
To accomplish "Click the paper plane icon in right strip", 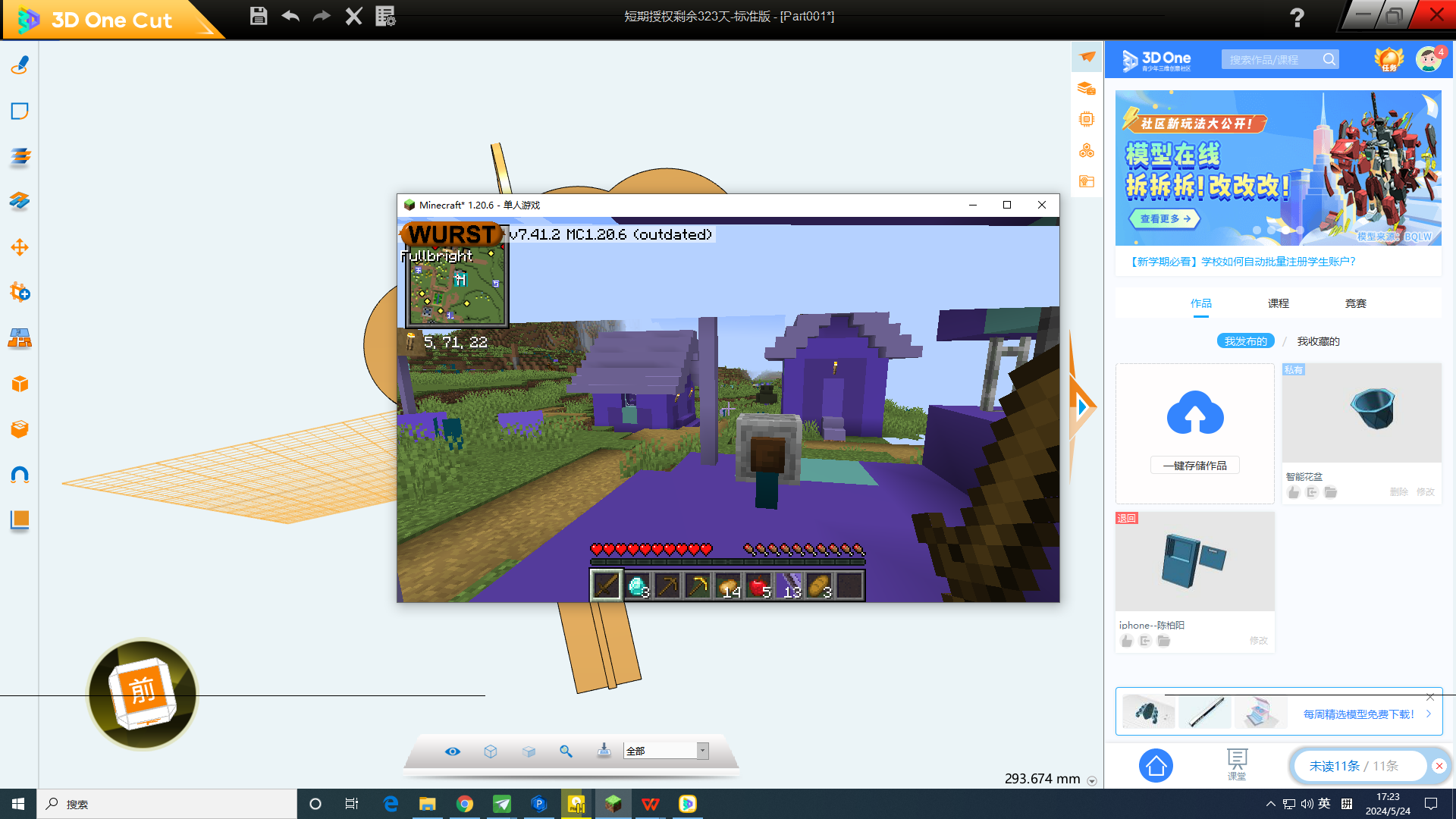I will pyautogui.click(x=1087, y=57).
